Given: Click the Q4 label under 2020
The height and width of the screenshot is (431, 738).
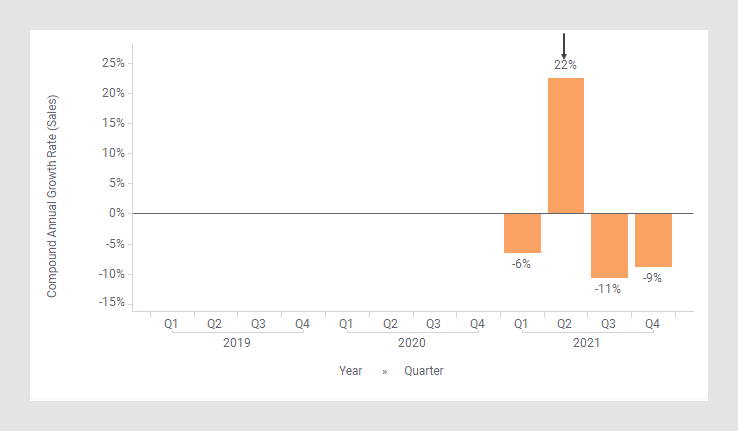Looking at the screenshot, I should pos(477,324).
